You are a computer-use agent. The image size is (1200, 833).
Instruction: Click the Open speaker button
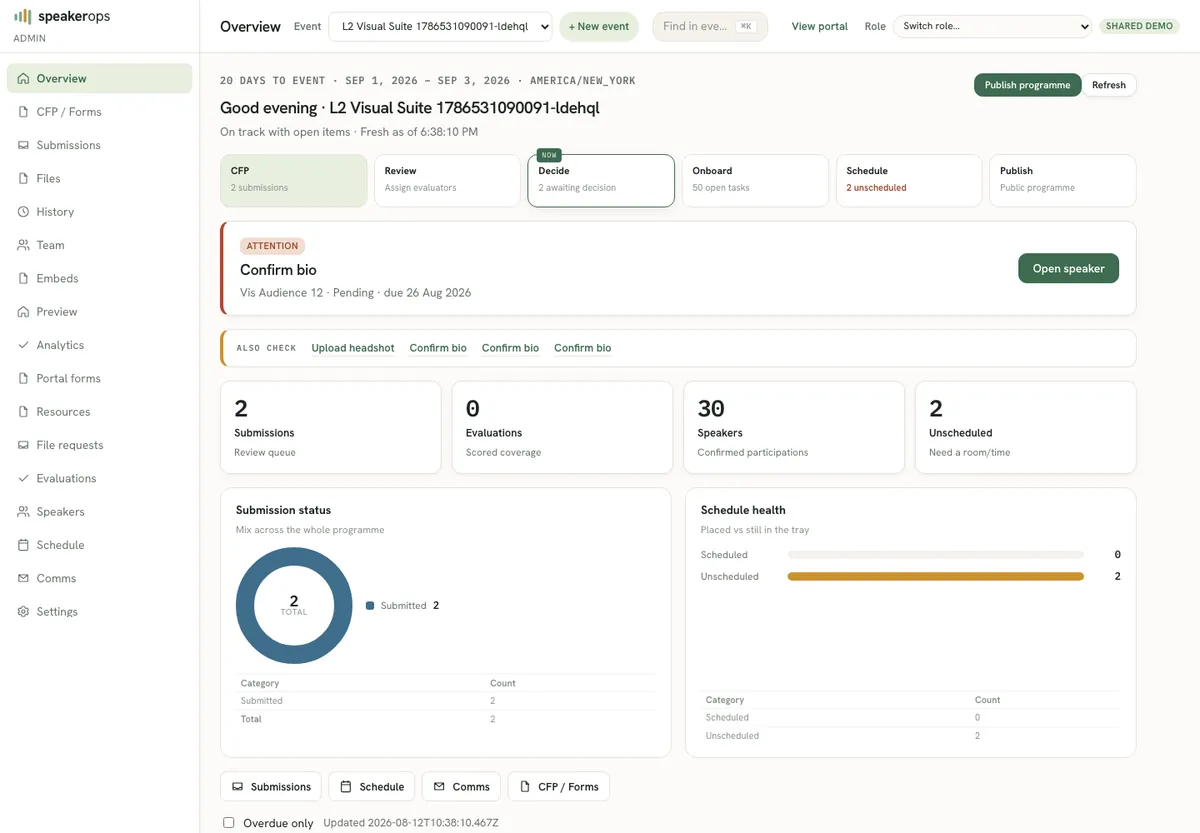1069,268
